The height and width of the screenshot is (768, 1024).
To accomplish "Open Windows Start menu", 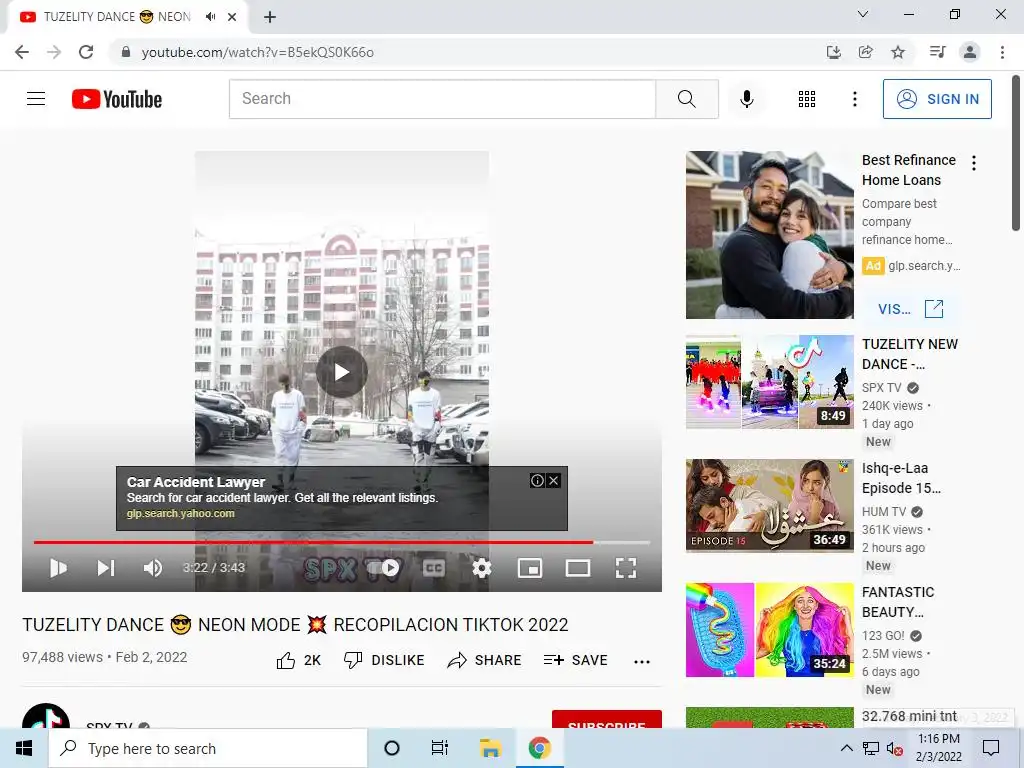I will [x=24, y=748].
